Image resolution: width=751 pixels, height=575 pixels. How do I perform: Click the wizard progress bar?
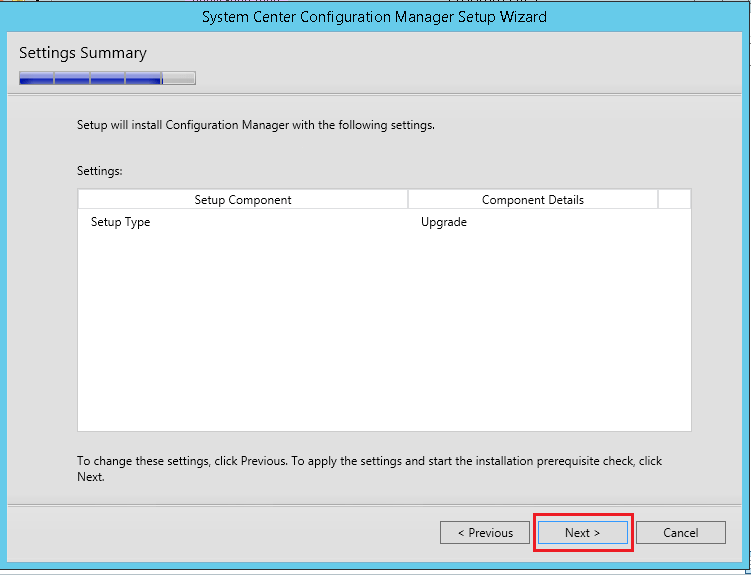pos(107,78)
